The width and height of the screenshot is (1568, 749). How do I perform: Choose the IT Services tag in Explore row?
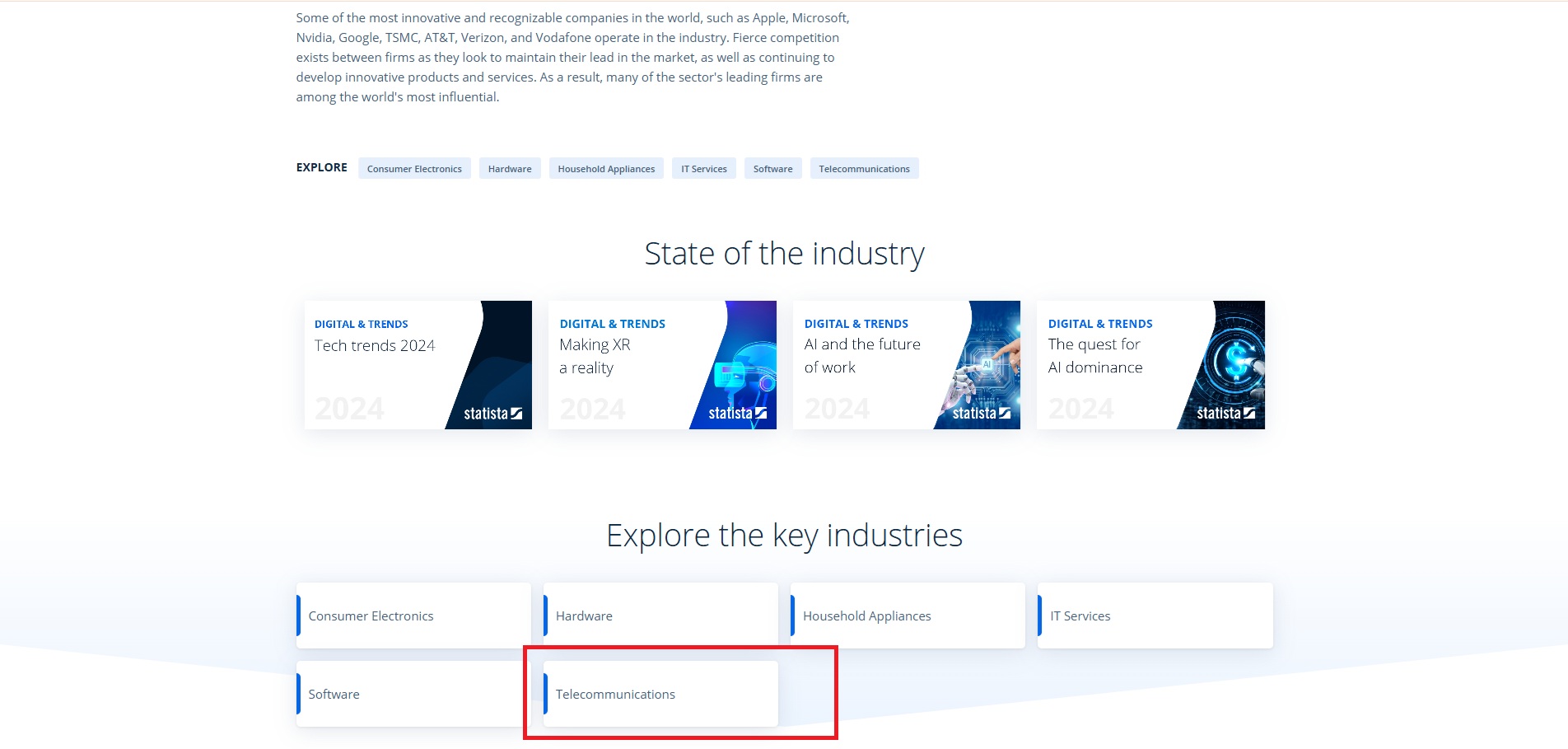(x=703, y=169)
